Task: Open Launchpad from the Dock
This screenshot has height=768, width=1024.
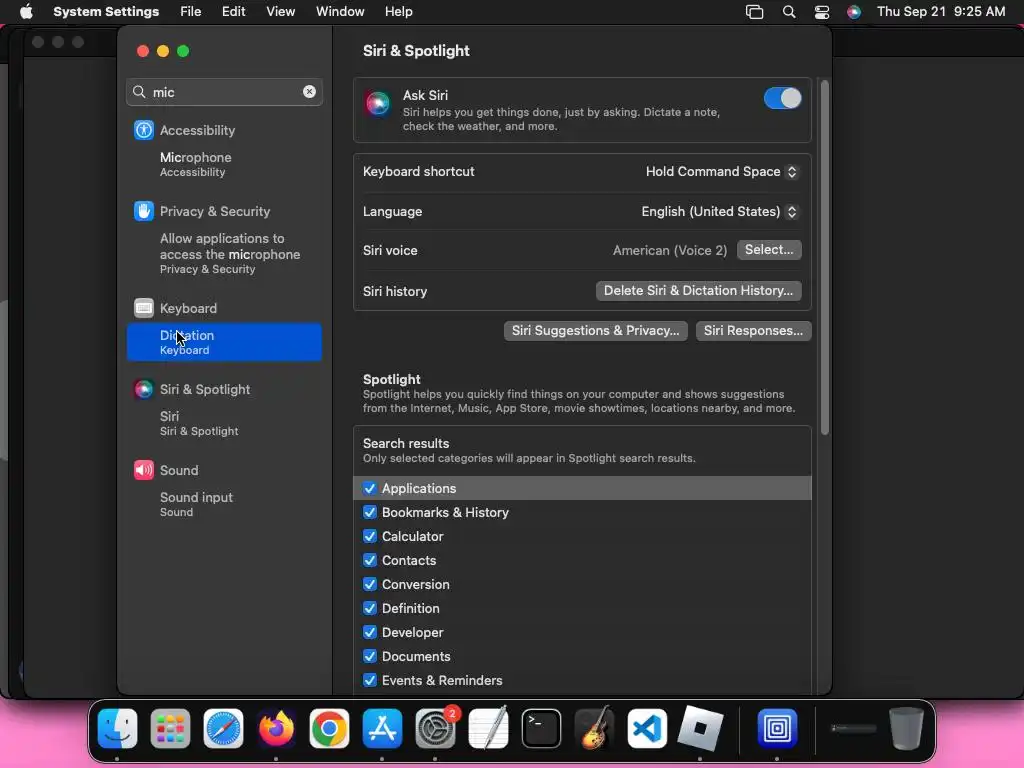Action: [x=170, y=728]
